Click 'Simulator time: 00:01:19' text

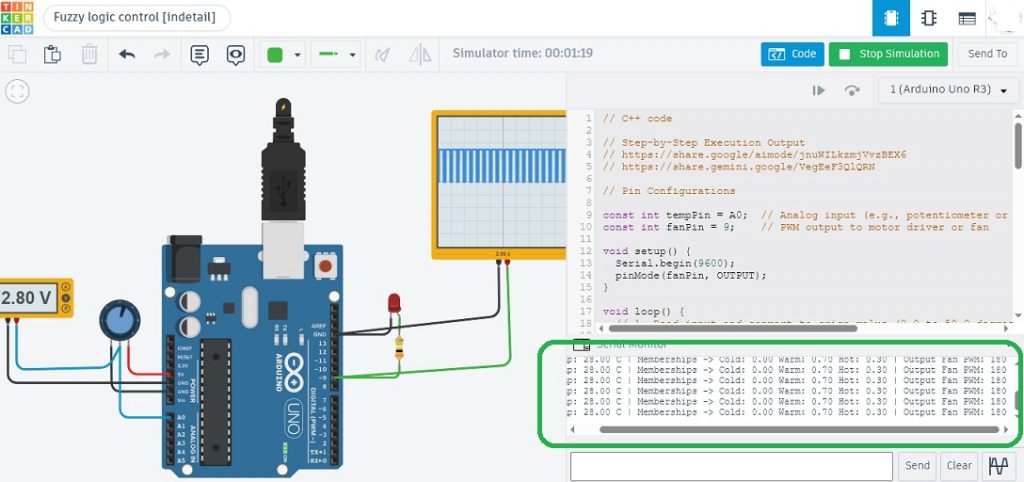pyautogui.click(x=522, y=53)
